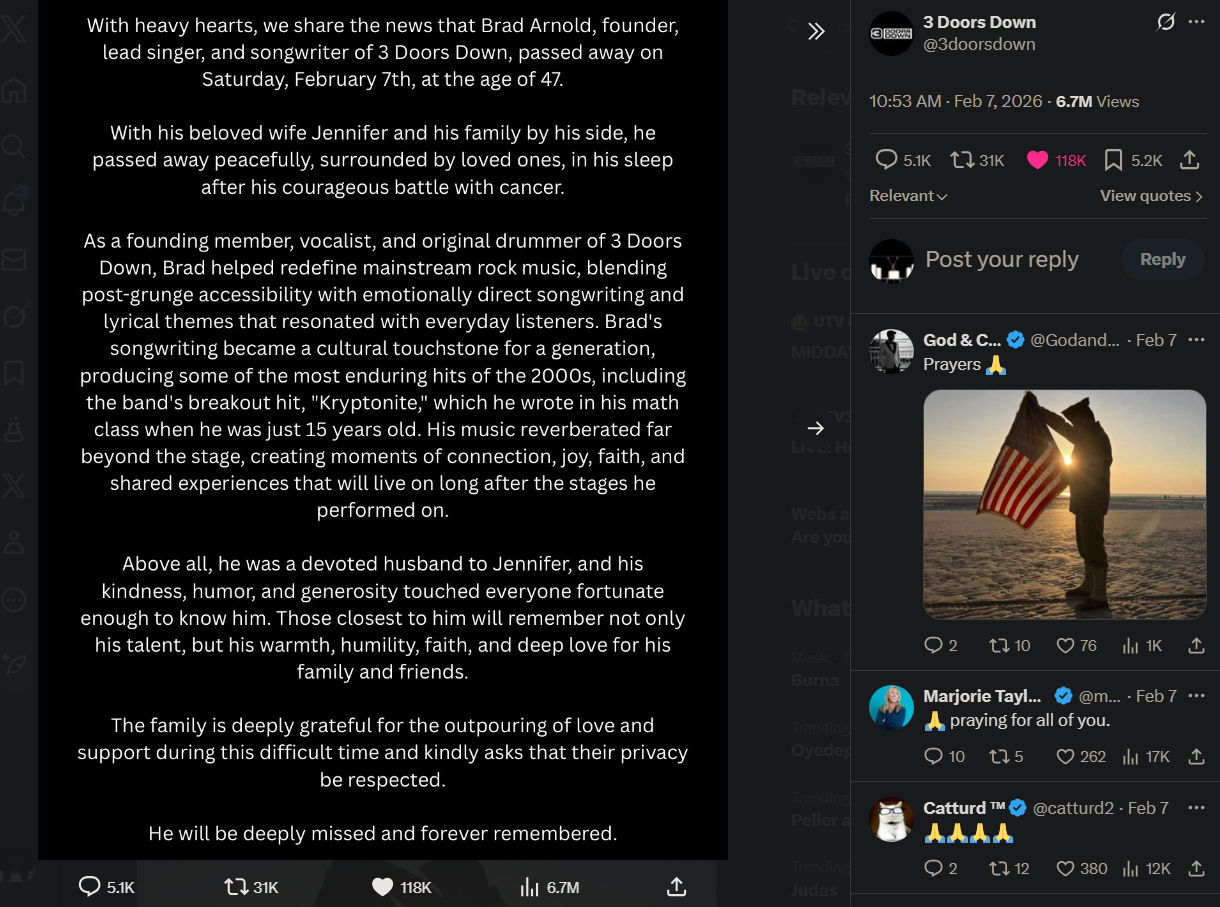Click the reply icon under the image post
This screenshot has height=907, width=1220.
coord(90,886)
